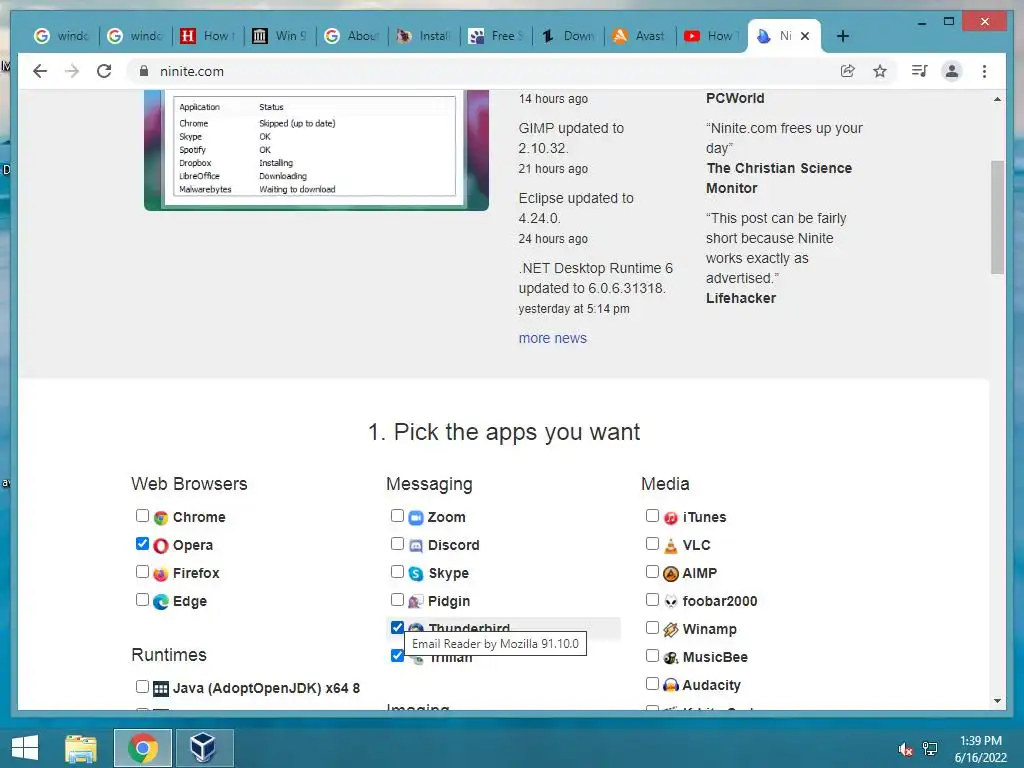
Task: Switch to the Down tab
Action: [x=568, y=36]
